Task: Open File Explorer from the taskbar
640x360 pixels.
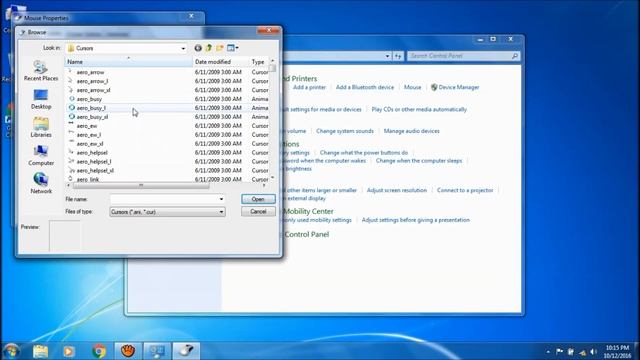Action: (40, 351)
